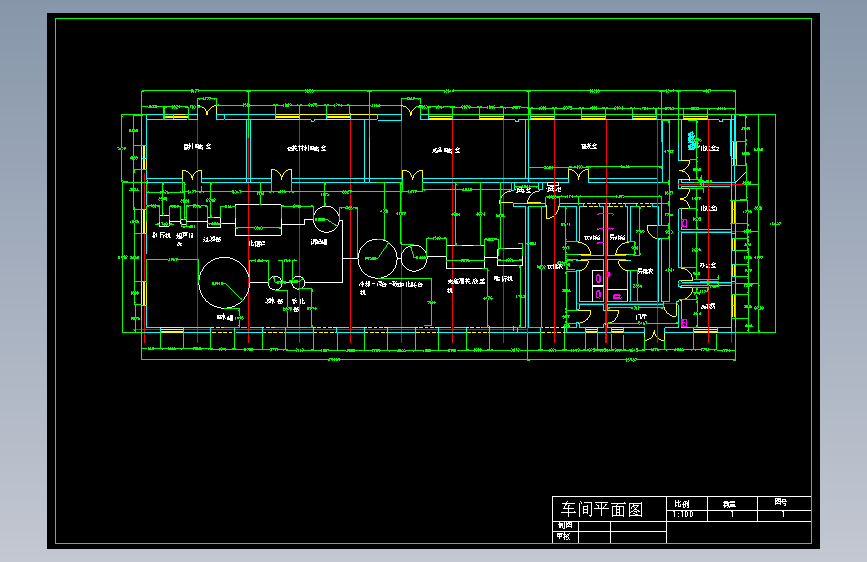Click the 办公室 room label

click(x=708, y=266)
